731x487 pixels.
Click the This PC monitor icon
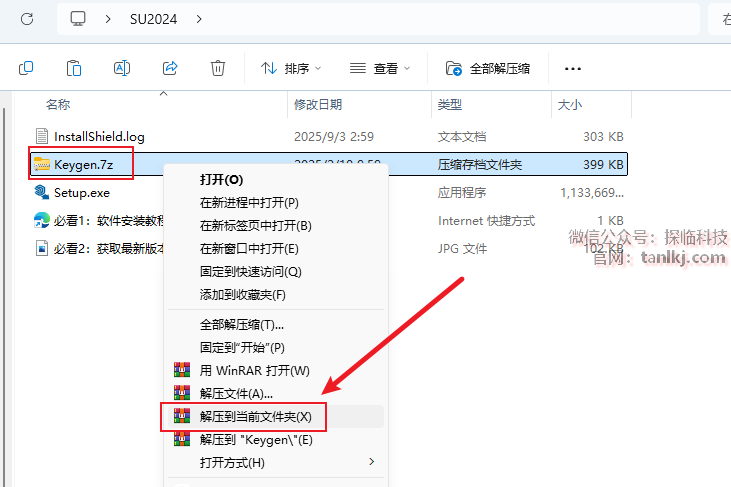coord(78,19)
